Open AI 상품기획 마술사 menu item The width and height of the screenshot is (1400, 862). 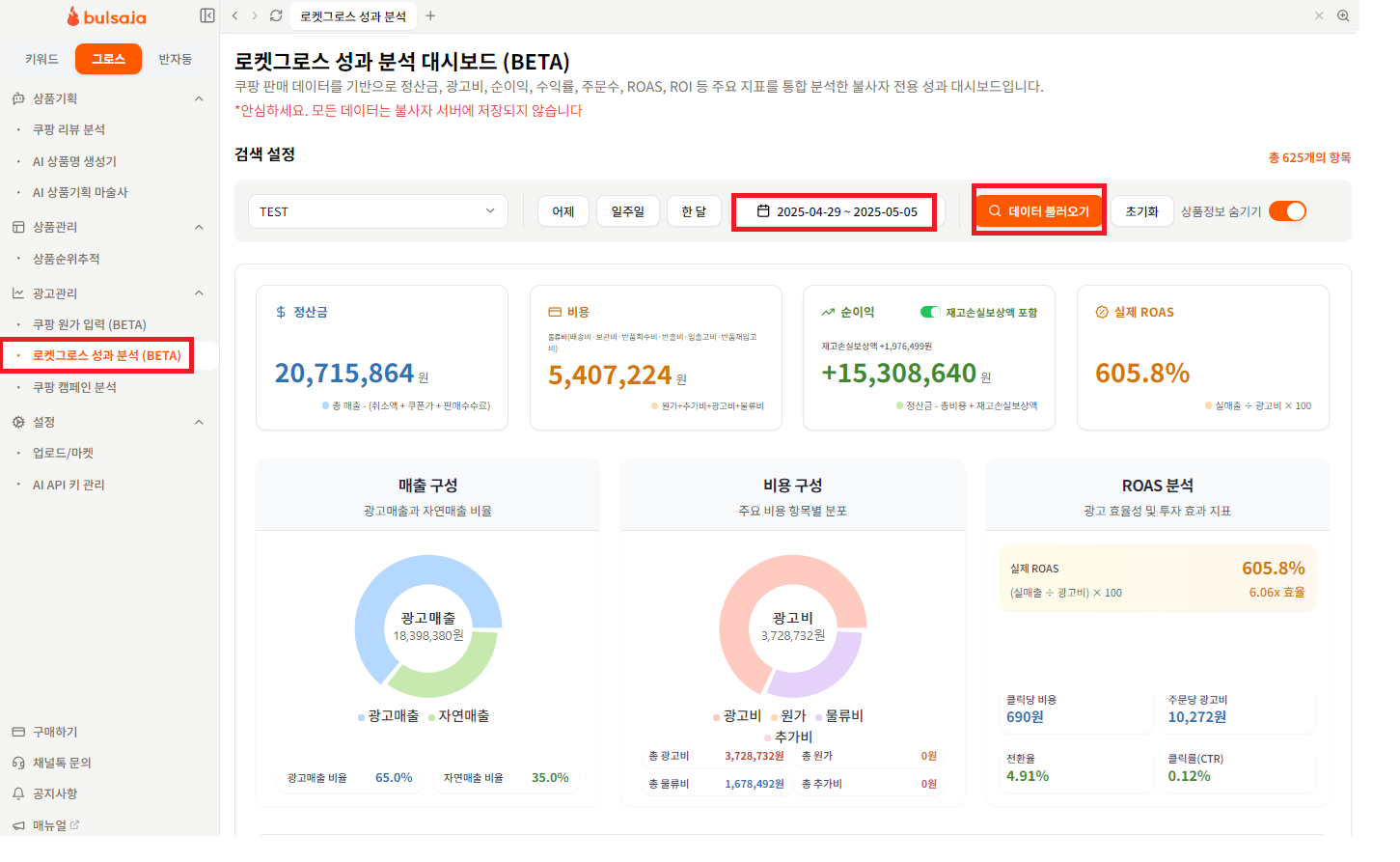[x=80, y=192]
